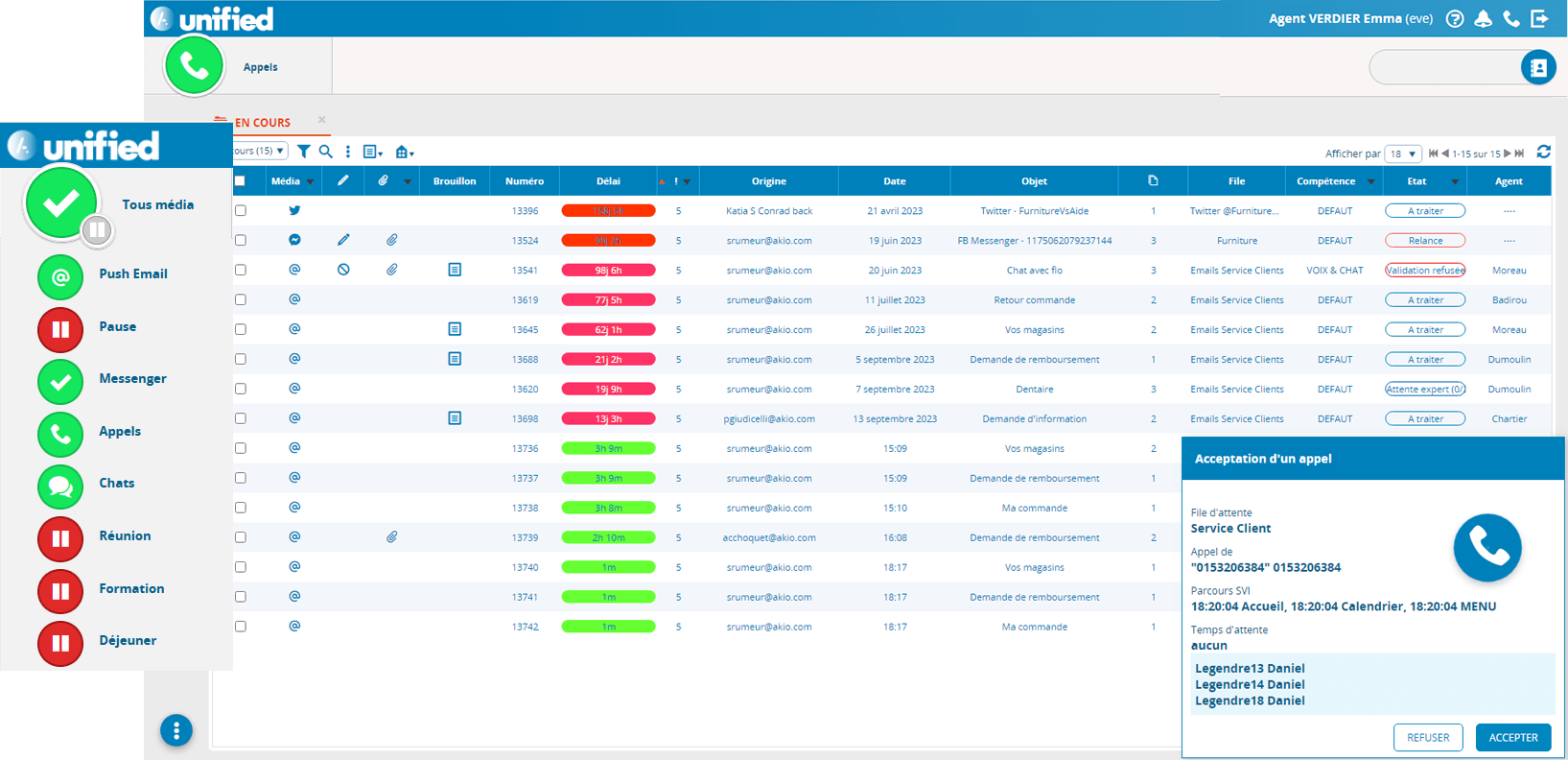1568x760 pixels.
Task: Open three-dot options in list toolbar
Action: 348,152
